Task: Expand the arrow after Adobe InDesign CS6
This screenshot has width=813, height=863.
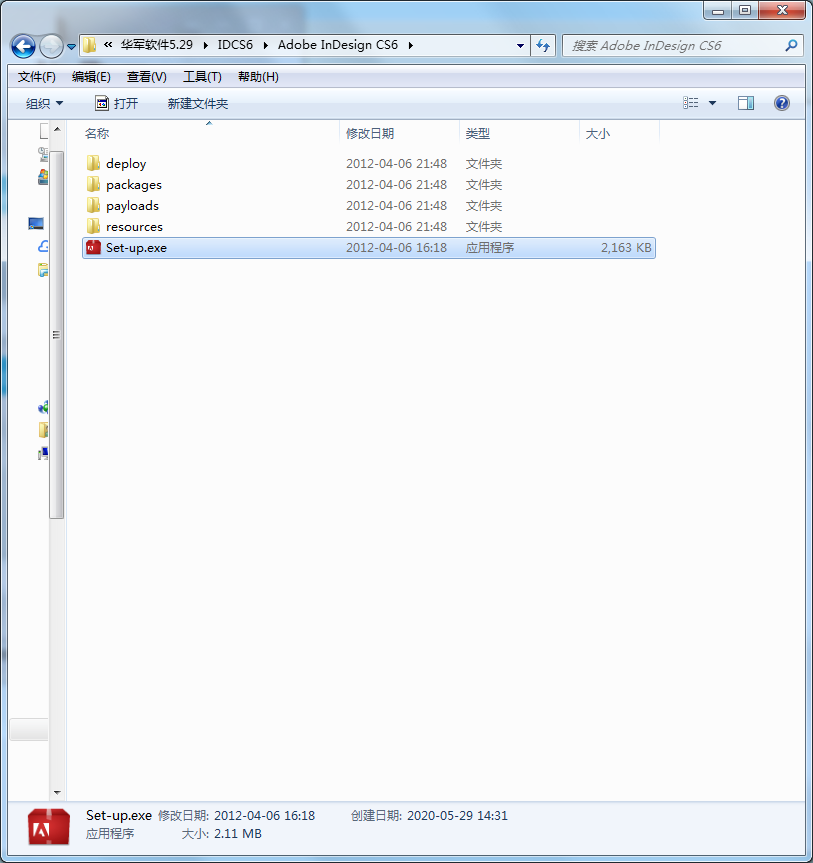Action: point(411,45)
